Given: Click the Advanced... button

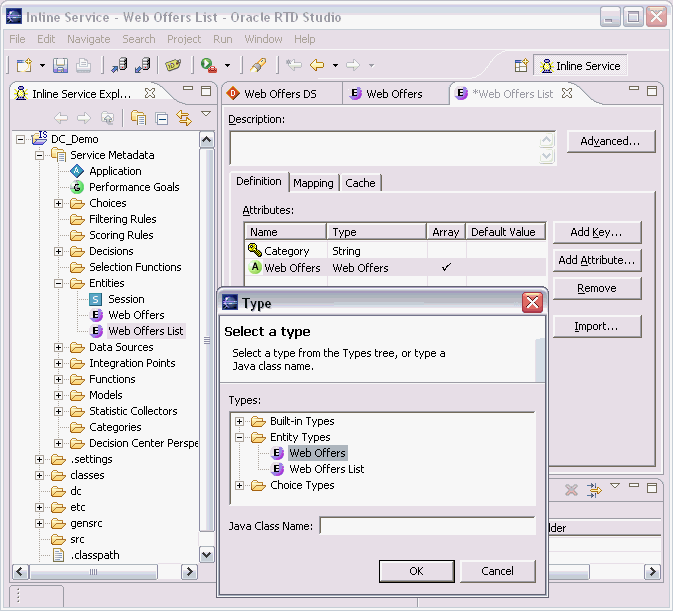Looking at the screenshot, I should 610,141.
